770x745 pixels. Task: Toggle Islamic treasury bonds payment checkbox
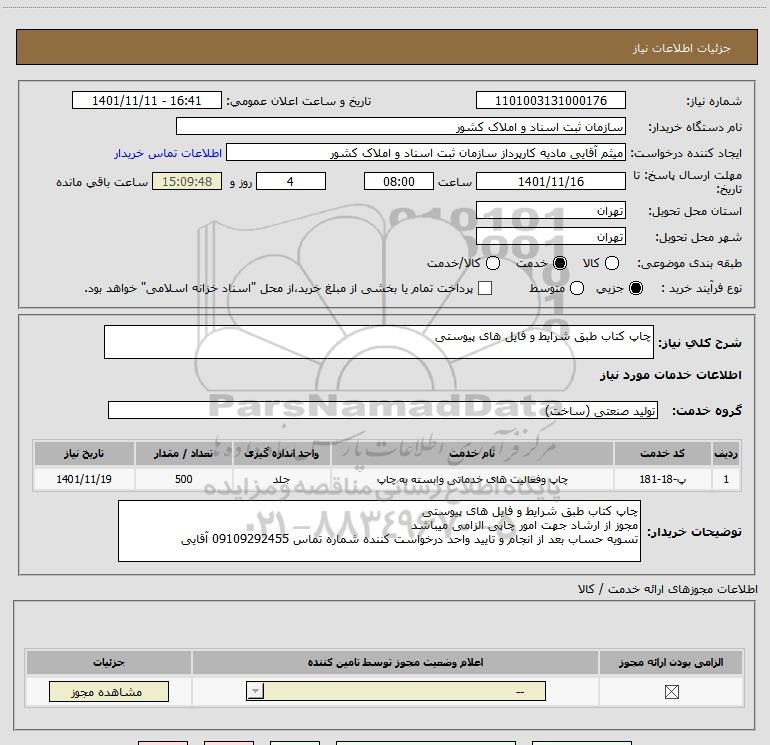click(485, 288)
